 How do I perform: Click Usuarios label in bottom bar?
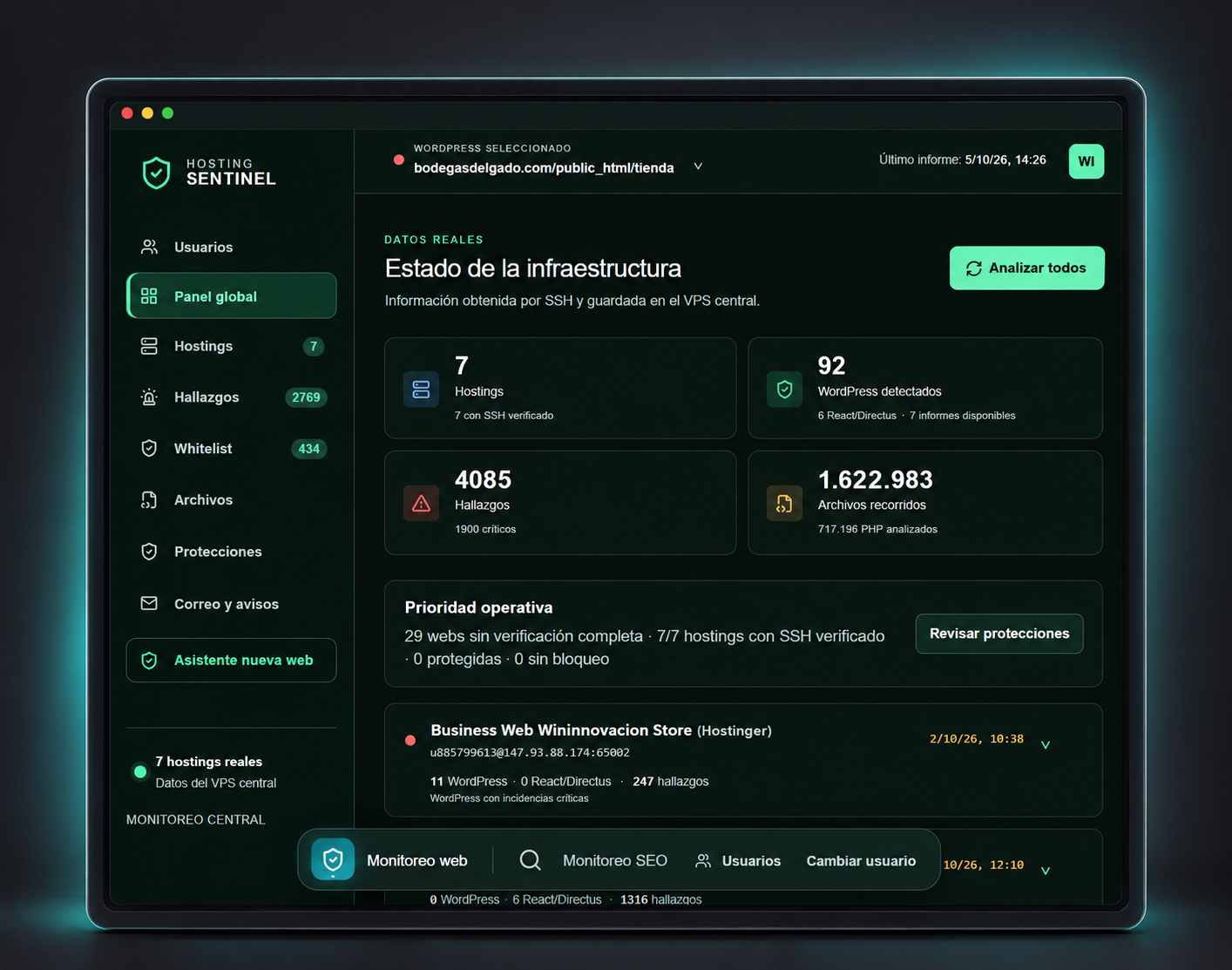(751, 861)
